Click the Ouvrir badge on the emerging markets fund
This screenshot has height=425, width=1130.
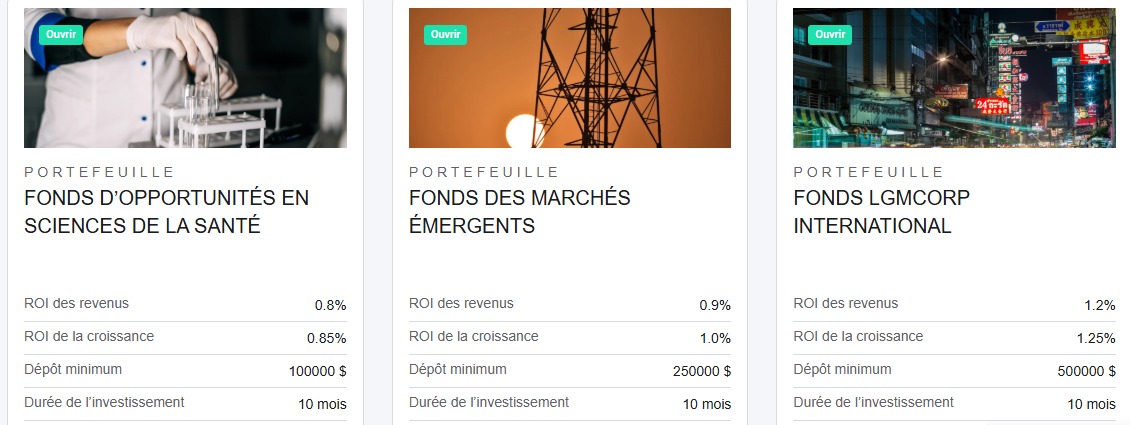(x=445, y=34)
